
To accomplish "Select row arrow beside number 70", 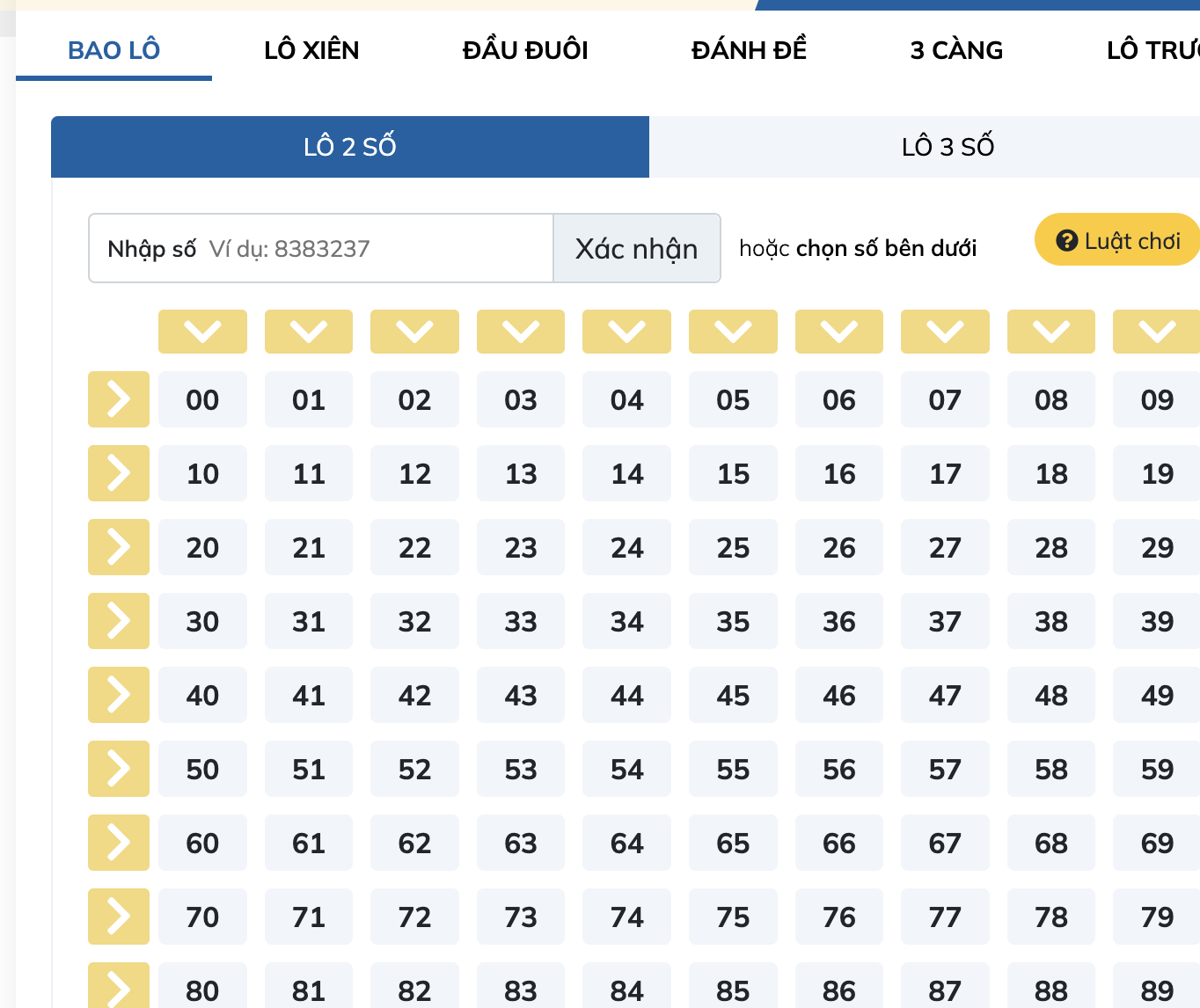I will [x=118, y=917].
